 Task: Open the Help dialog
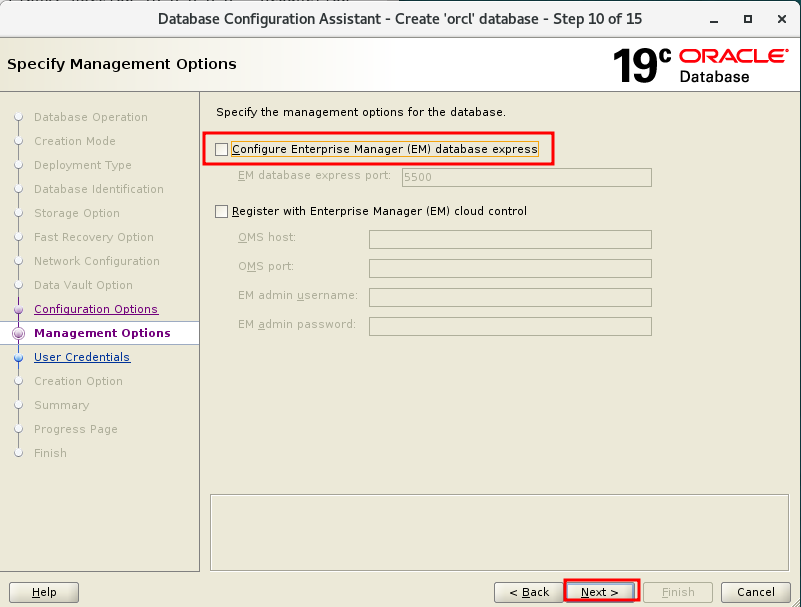coord(44,592)
